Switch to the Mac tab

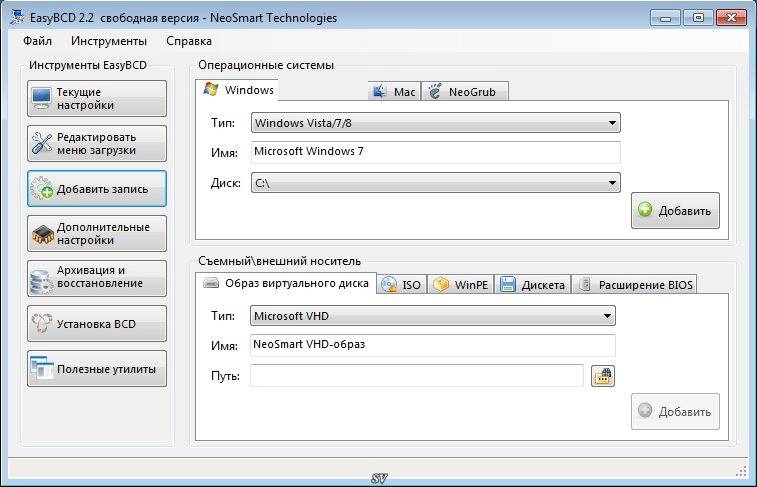(394, 91)
